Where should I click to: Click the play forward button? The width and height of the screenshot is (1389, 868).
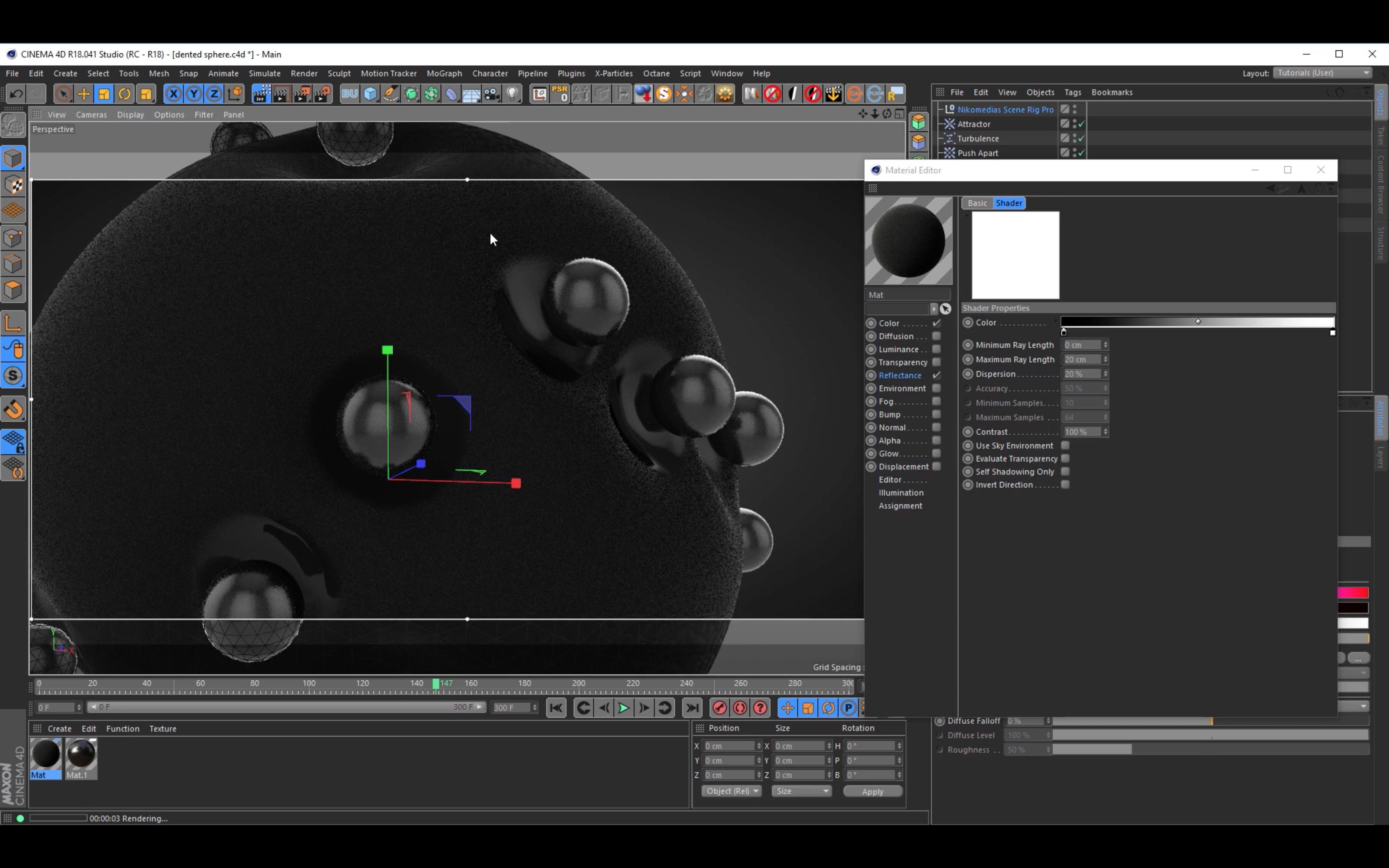pyautogui.click(x=623, y=708)
